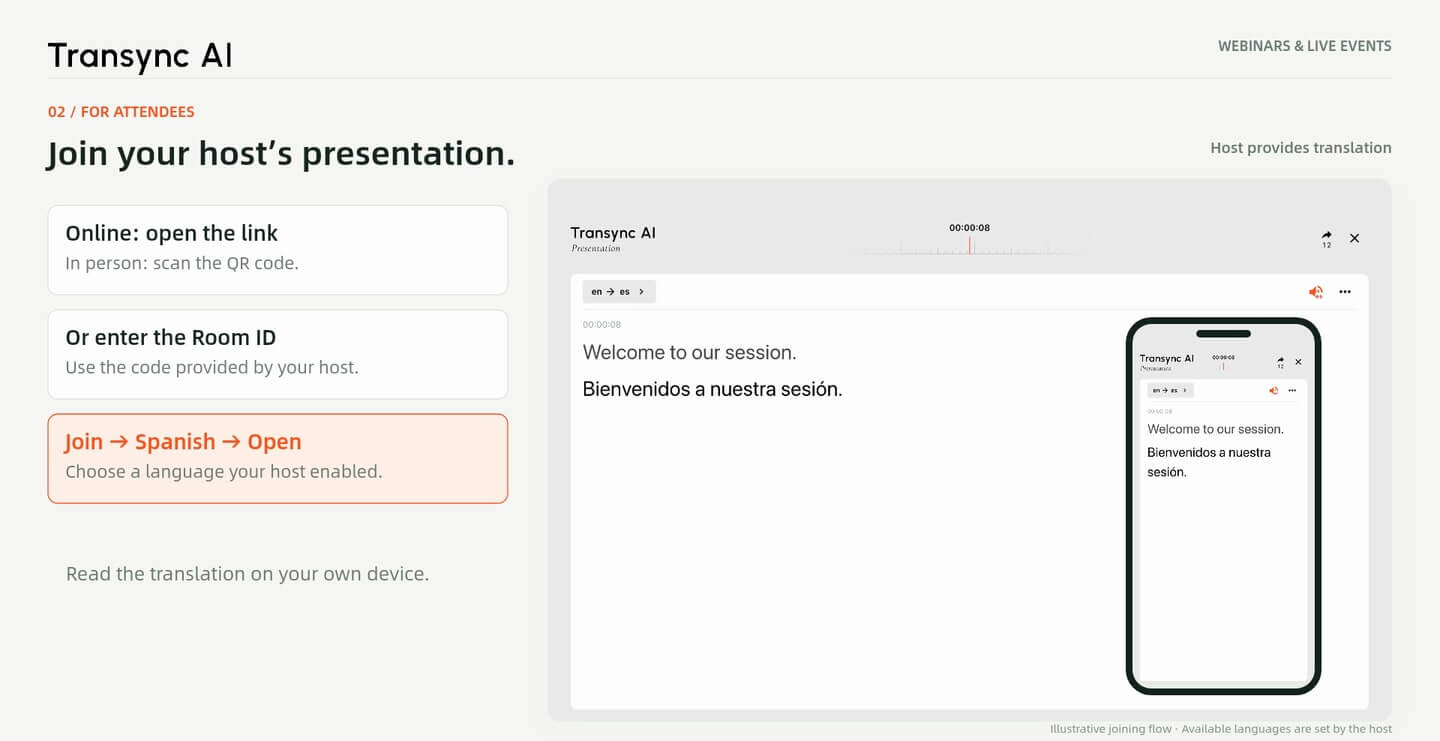Click "Welcome to our session." on the phone screen

click(1215, 429)
